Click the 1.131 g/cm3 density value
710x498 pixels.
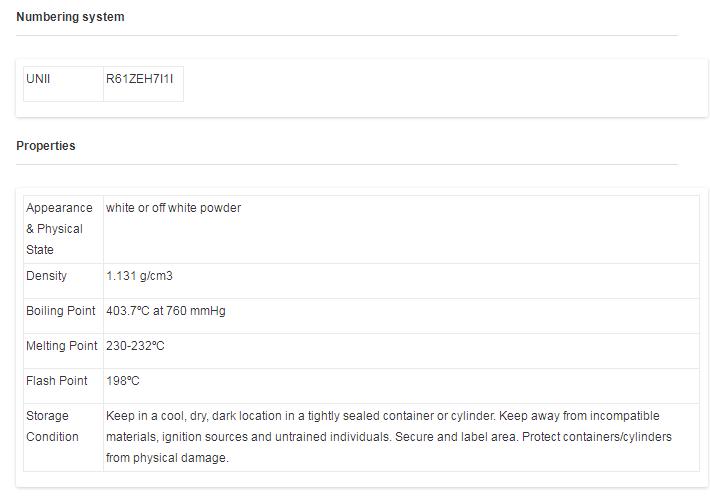click(x=139, y=276)
